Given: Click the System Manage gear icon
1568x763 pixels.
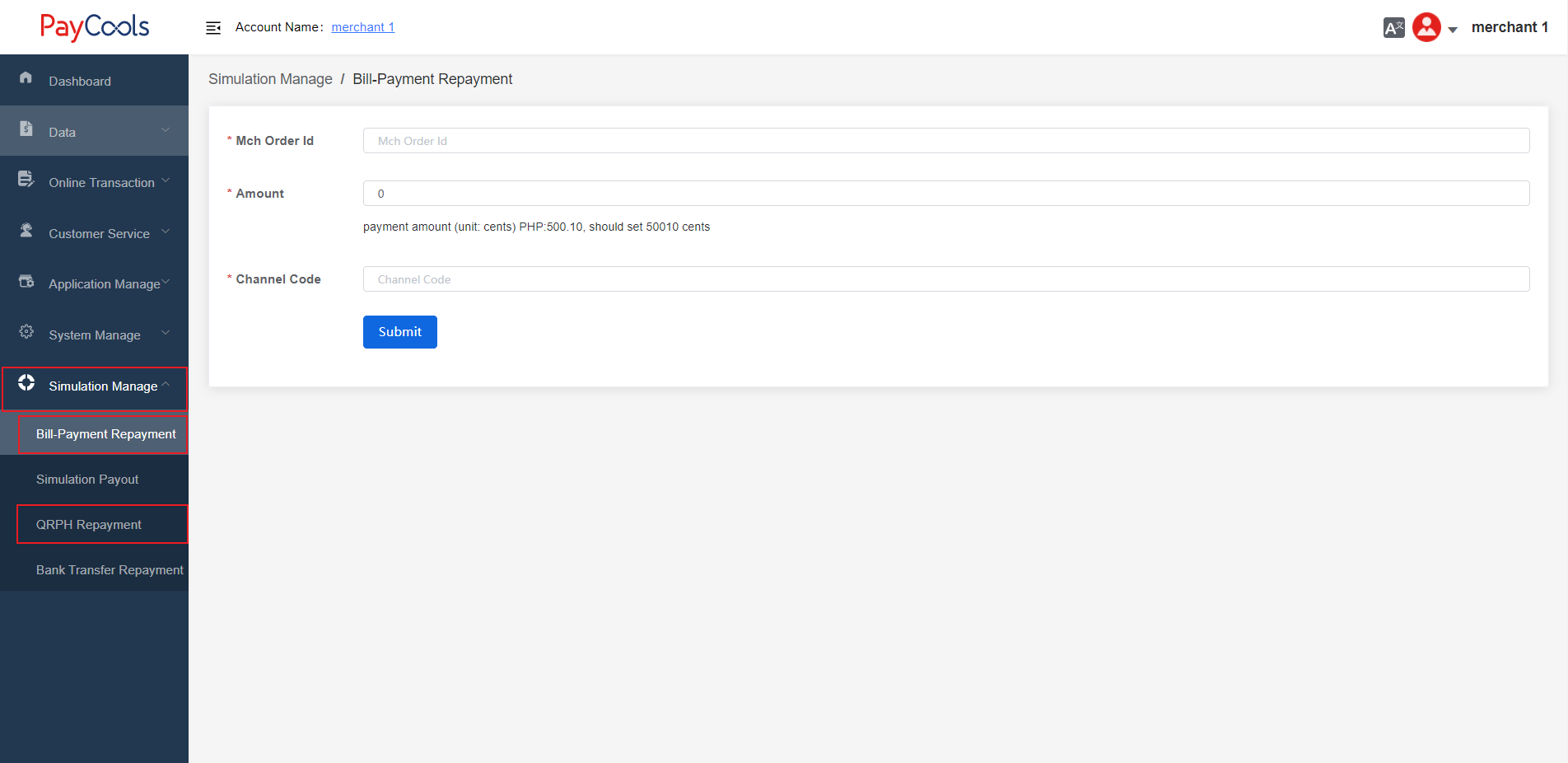Looking at the screenshot, I should pyautogui.click(x=26, y=332).
